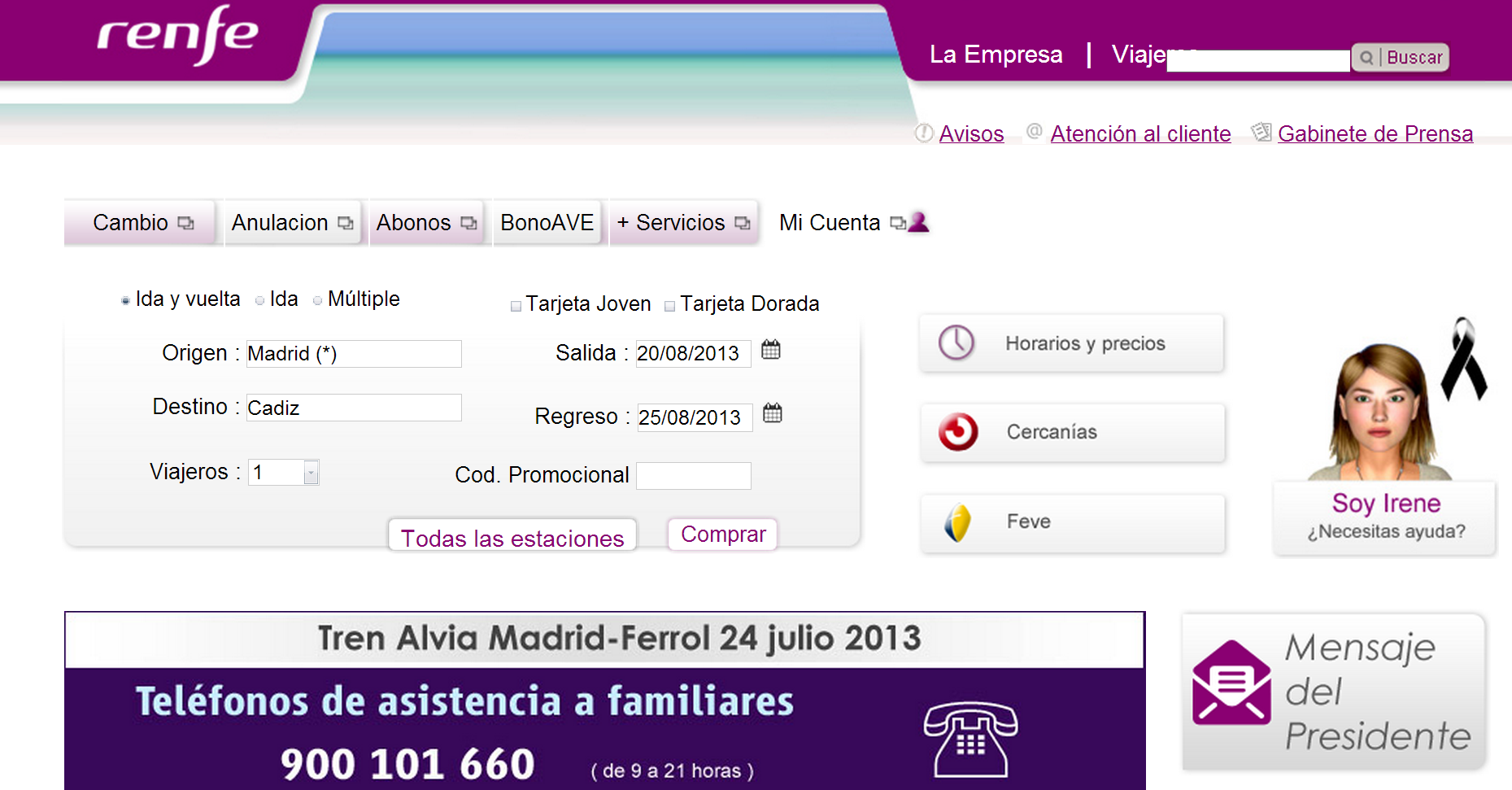Open the Atención al cliente link

coord(1140,134)
